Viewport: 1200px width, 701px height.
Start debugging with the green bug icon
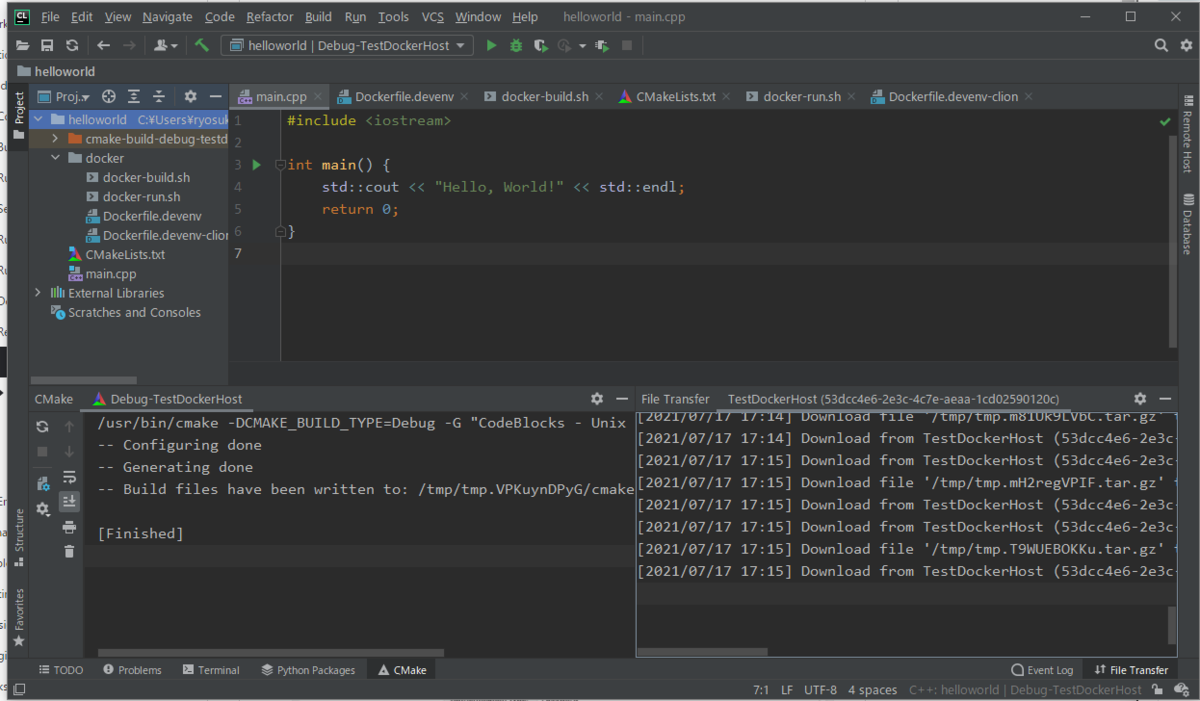(x=516, y=45)
